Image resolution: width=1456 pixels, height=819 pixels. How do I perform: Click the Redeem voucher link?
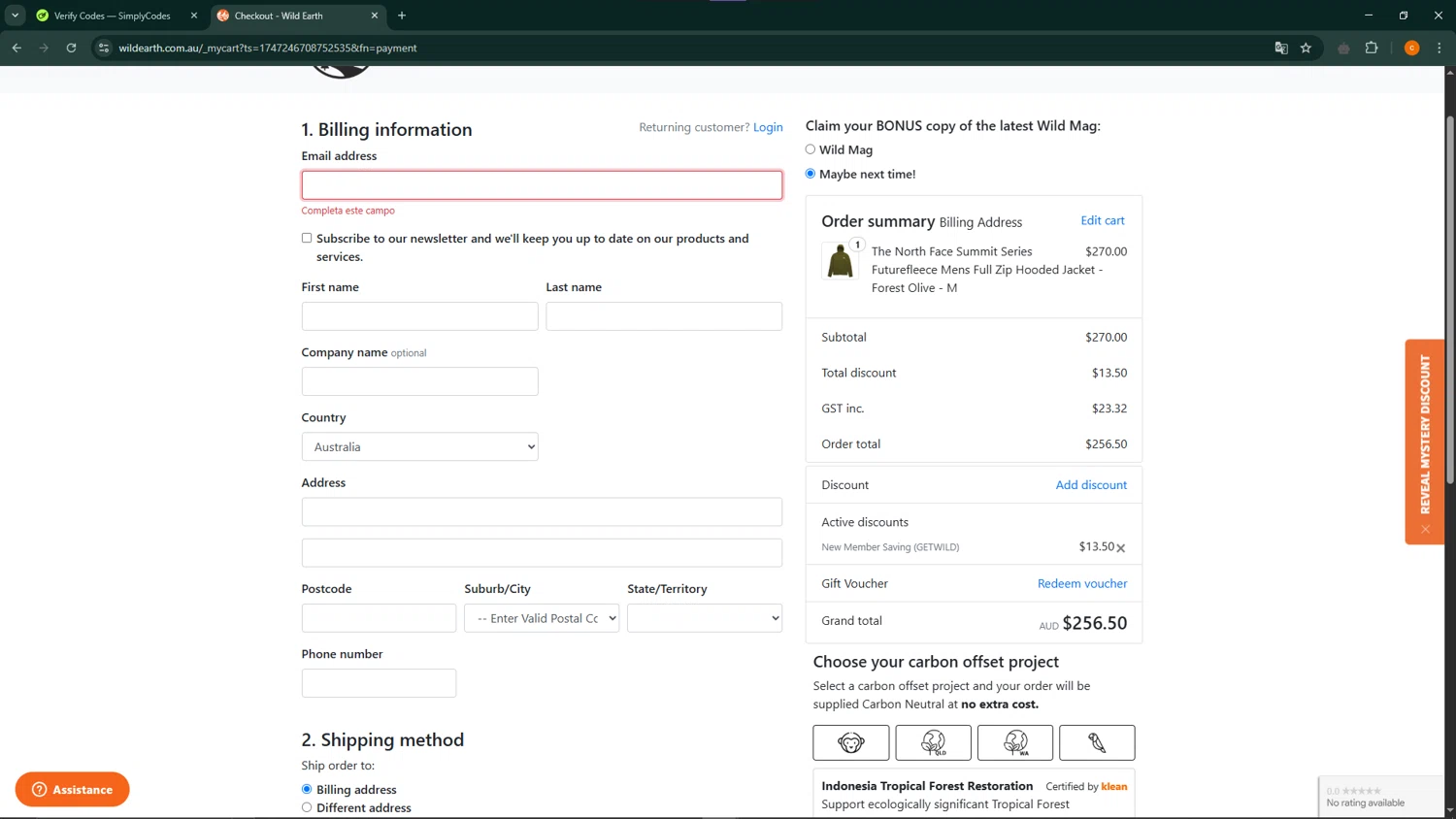1082,583
